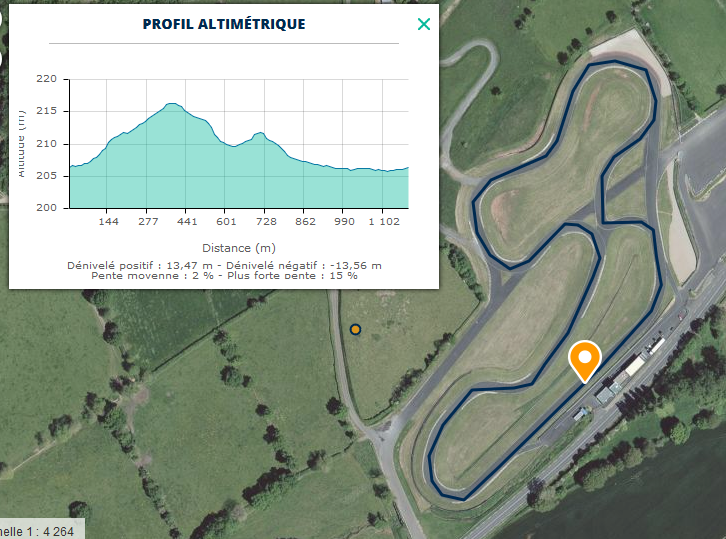Click the Distance (m) axis title

point(238,247)
